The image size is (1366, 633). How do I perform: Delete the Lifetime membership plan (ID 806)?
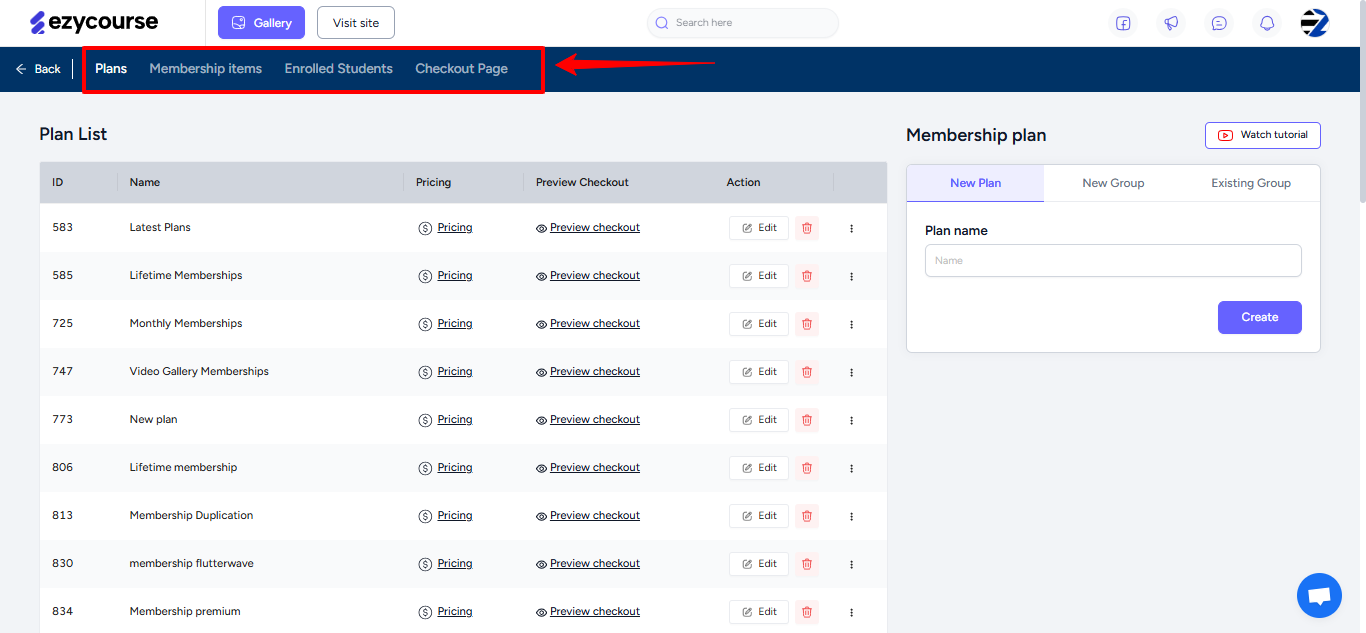(807, 468)
